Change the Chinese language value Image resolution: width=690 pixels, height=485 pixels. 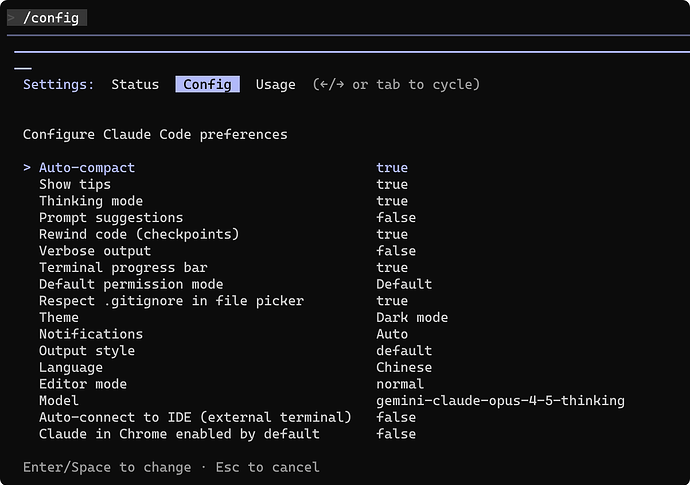click(404, 367)
